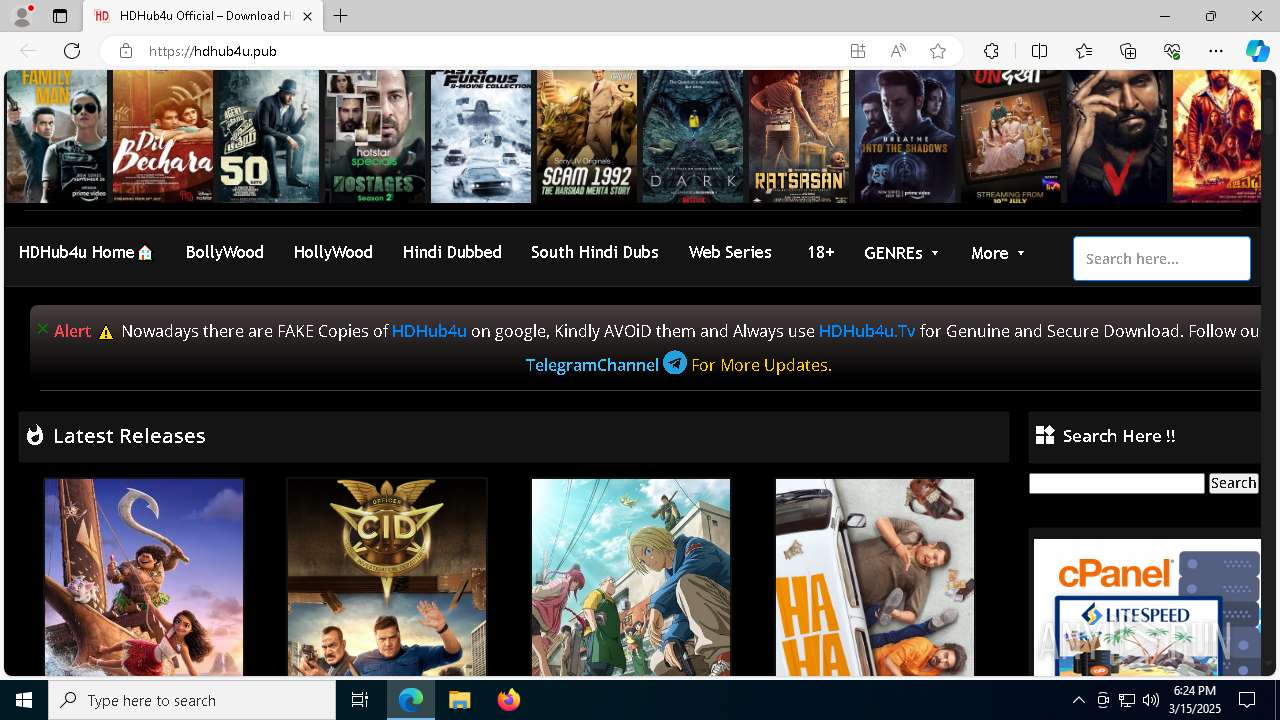Screen dimensions: 1280x720
Task: Show hidden system tray icons
Action: coord(1078,700)
